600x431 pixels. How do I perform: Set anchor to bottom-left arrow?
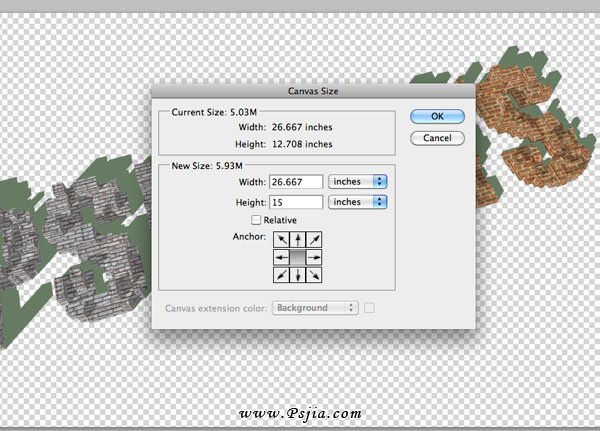click(x=282, y=273)
